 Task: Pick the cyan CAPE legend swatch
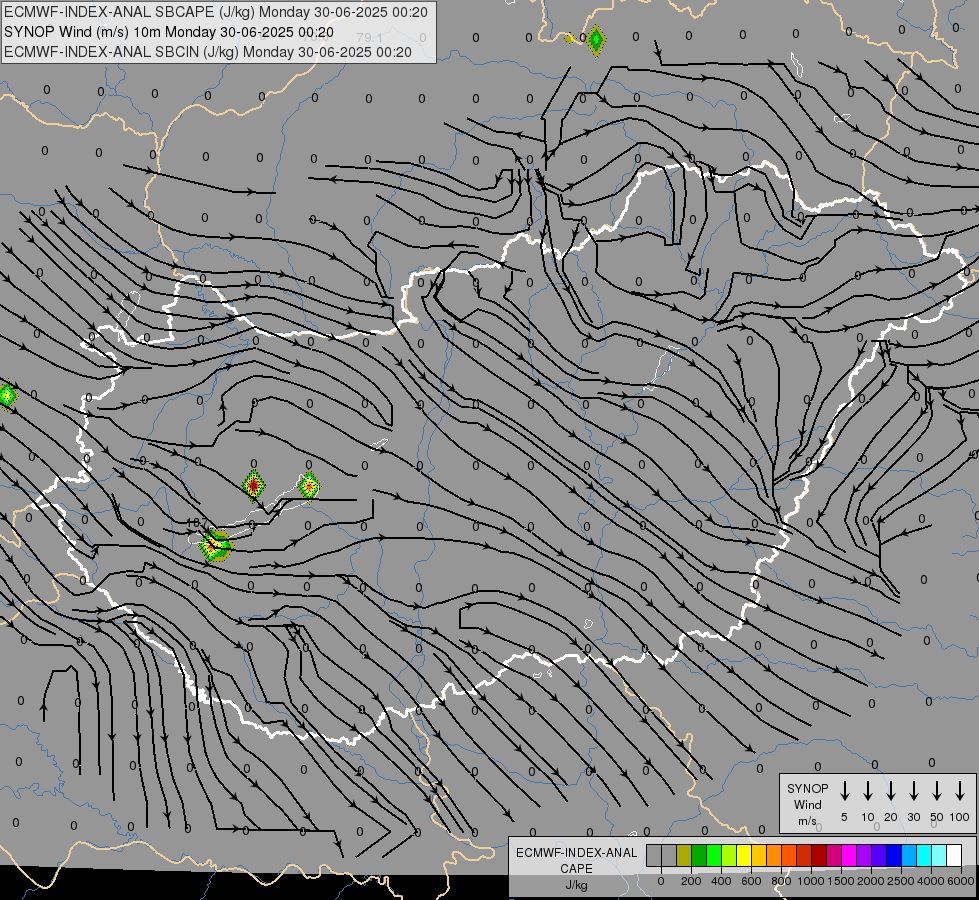coord(923,855)
